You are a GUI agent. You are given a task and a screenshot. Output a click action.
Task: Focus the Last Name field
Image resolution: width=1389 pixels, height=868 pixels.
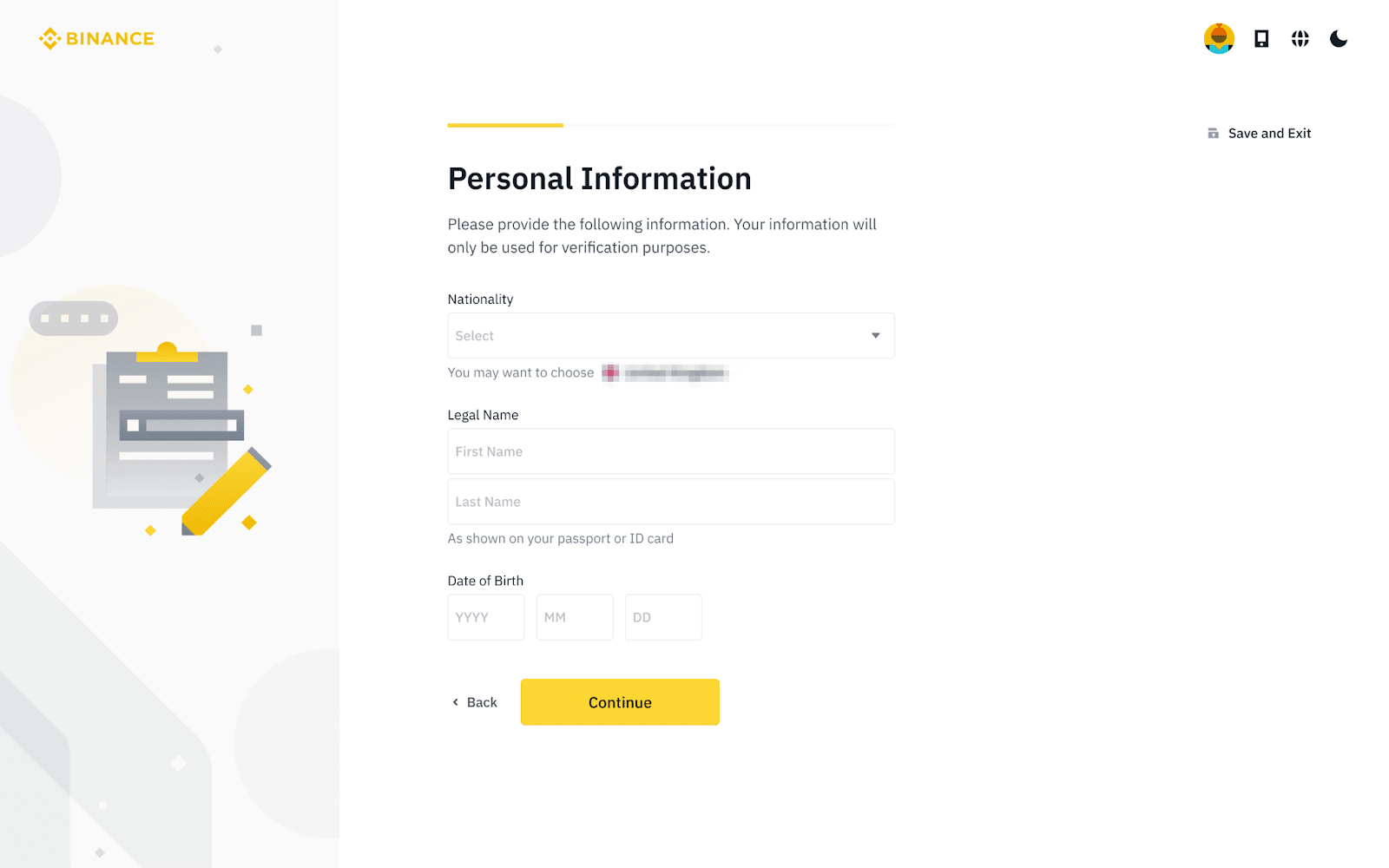670,502
